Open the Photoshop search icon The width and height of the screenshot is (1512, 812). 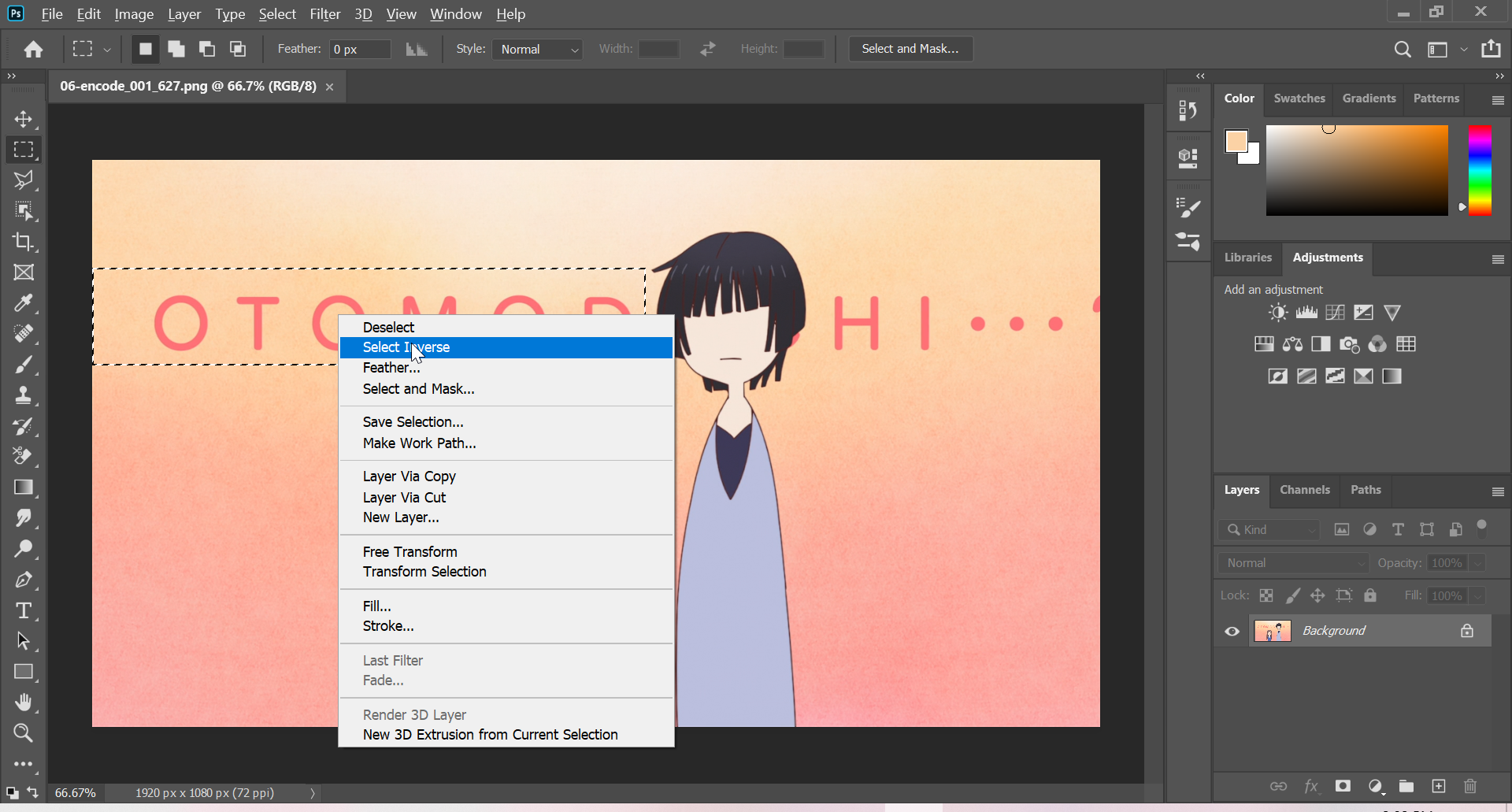coord(1402,49)
